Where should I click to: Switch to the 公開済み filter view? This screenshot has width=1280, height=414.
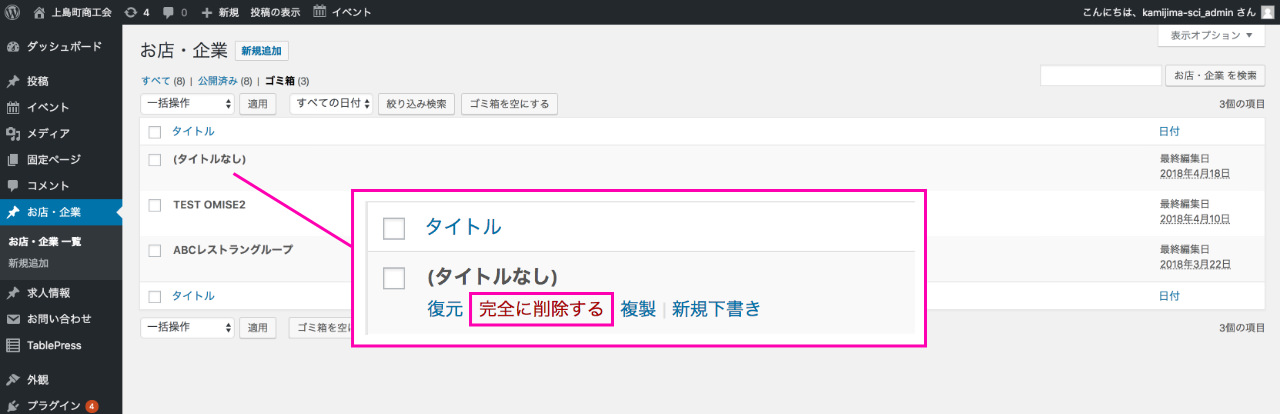[x=218, y=81]
